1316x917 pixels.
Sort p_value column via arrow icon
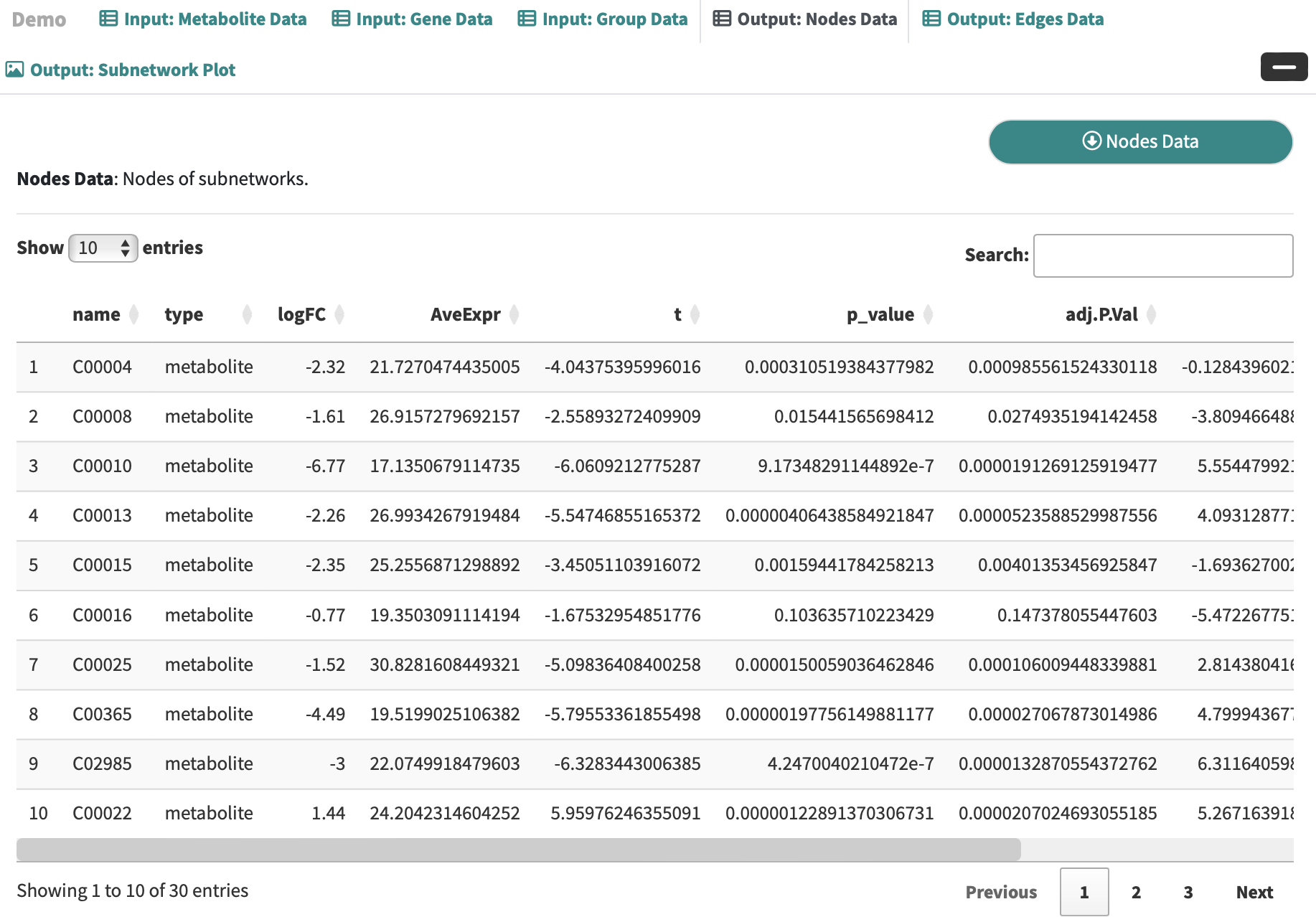coord(928,315)
